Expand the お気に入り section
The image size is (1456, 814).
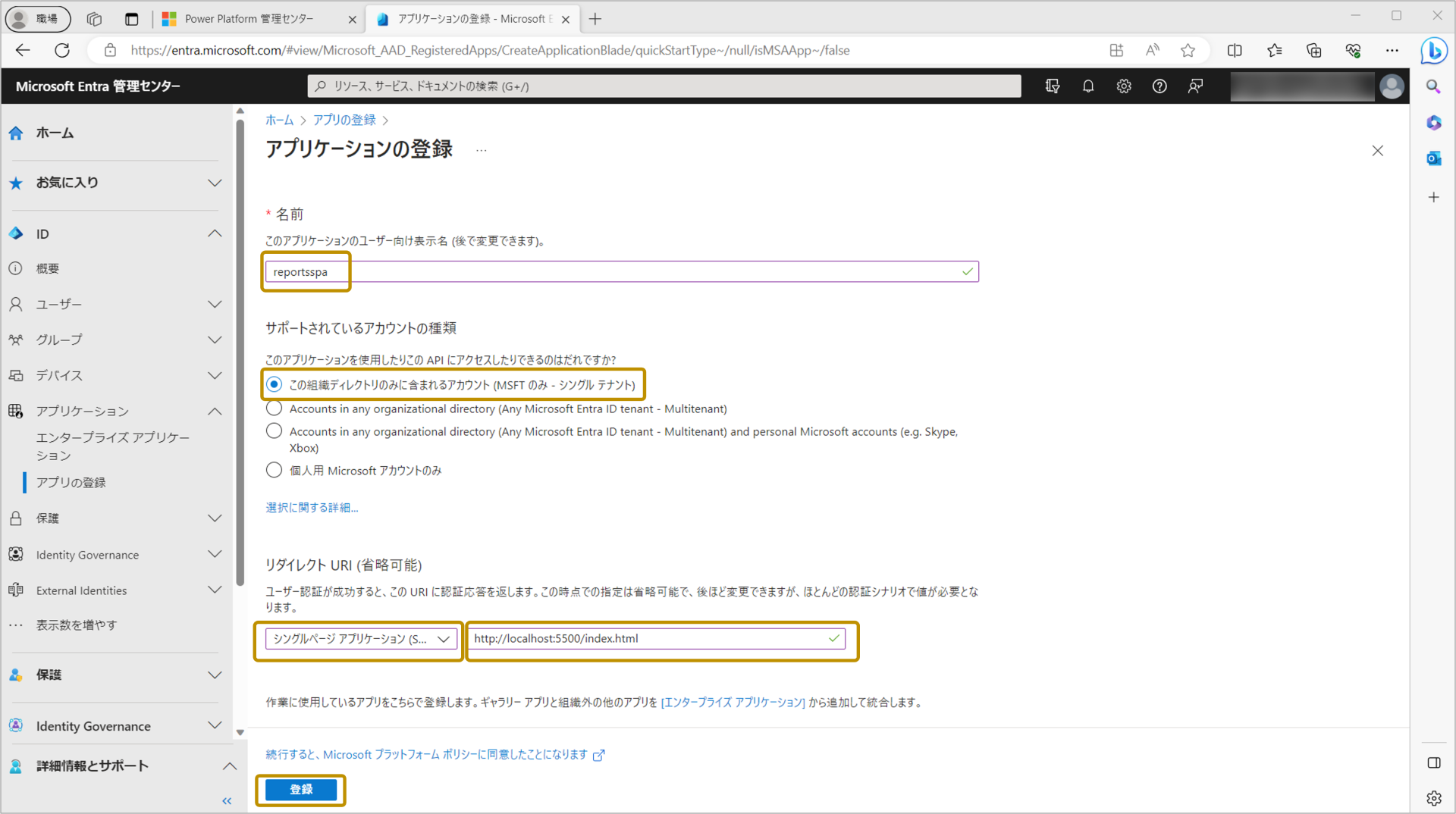pyautogui.click(x=215, y=182)
